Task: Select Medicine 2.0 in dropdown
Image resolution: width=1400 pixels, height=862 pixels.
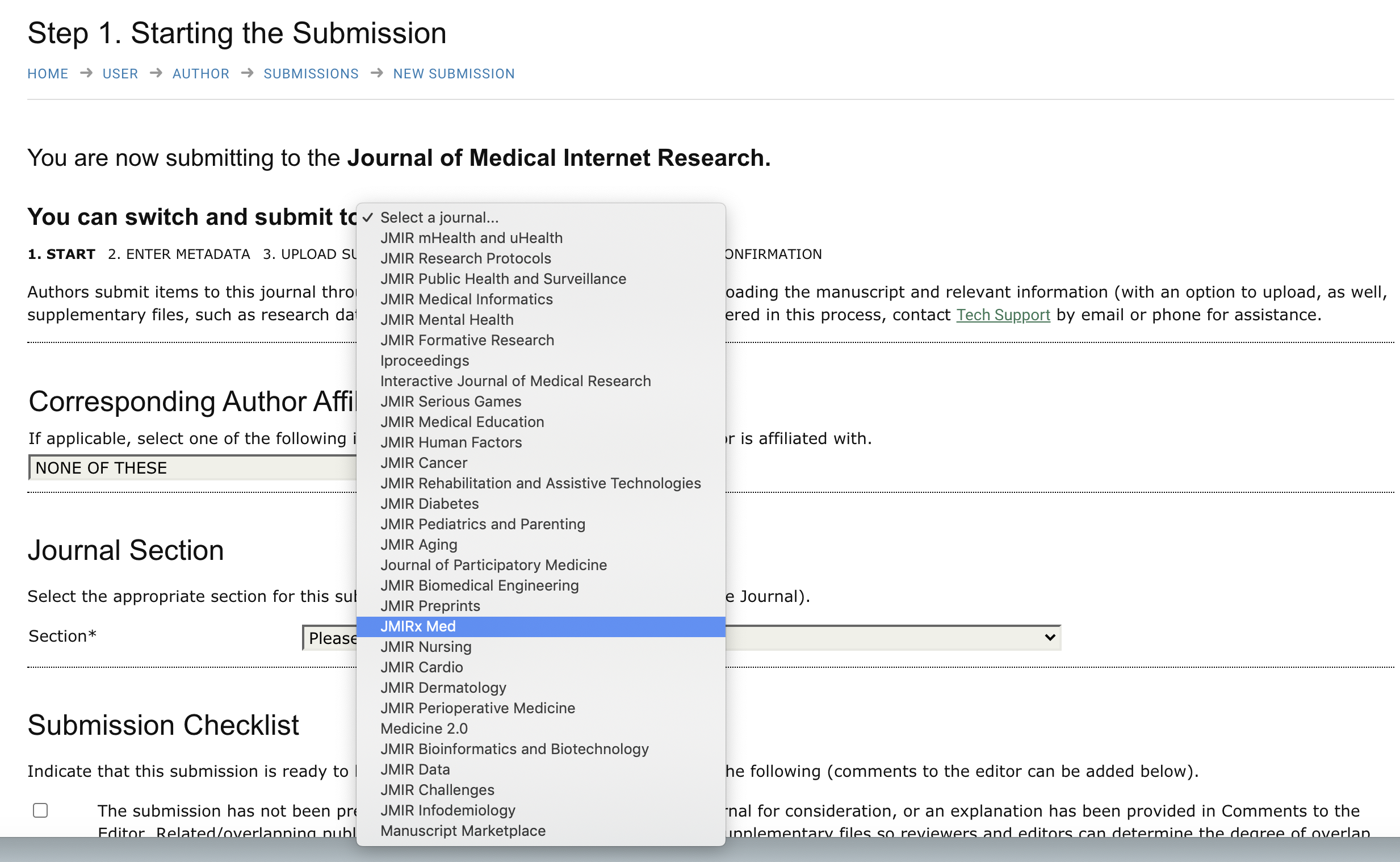Action: coord(424,729)
